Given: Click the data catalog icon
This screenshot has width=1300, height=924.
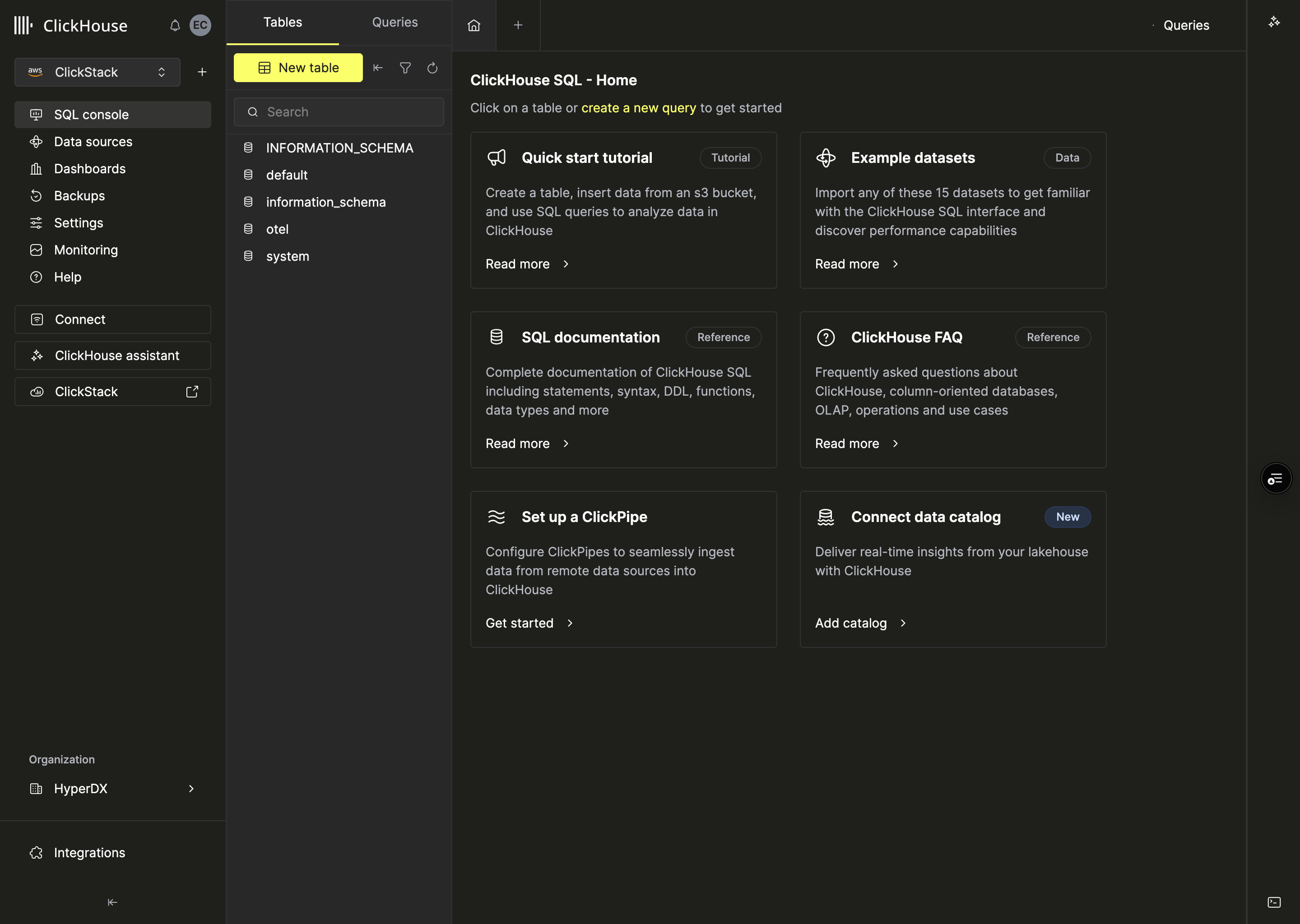Looking at the screenshot, I should tap(825, 517).
